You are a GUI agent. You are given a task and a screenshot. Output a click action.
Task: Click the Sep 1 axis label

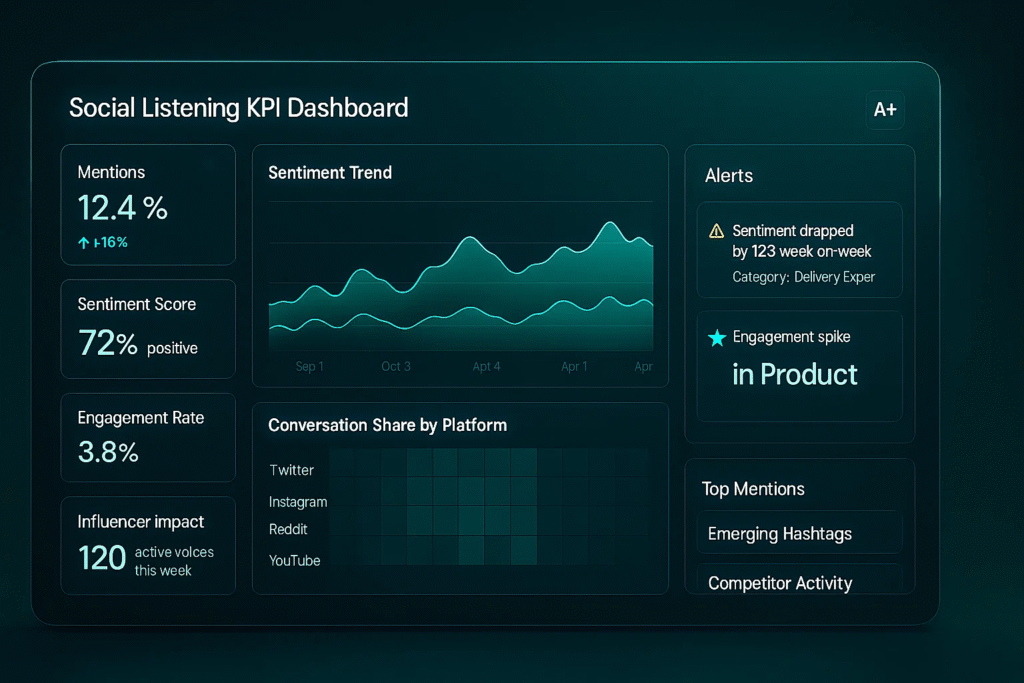point(310,366)
